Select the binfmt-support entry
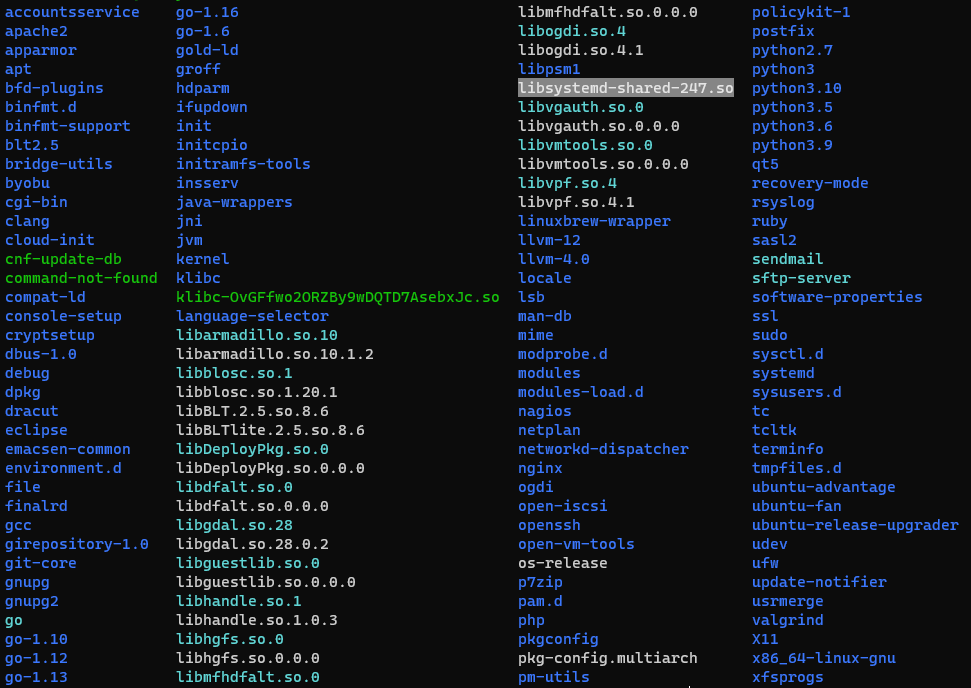 click(x=68, y=126)
